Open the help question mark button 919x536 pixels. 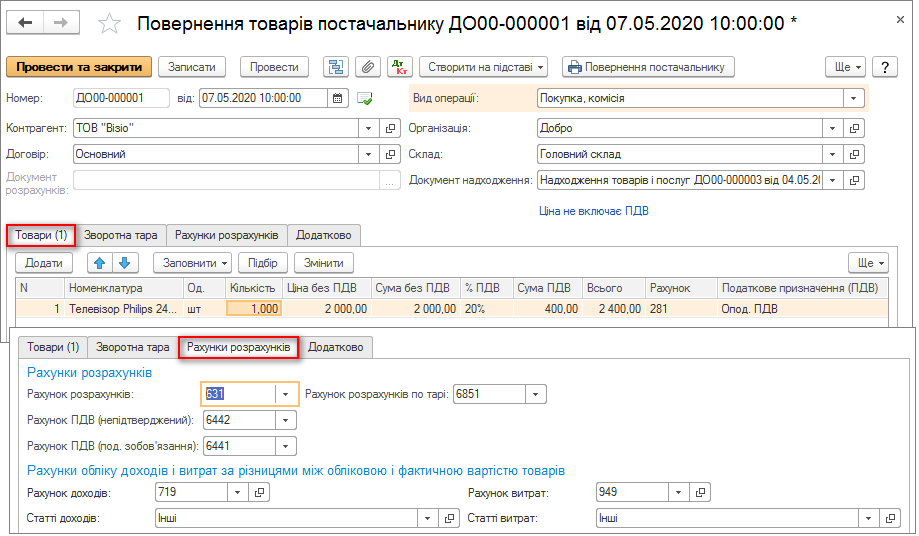pyautogui.click(x=884, y=67)
